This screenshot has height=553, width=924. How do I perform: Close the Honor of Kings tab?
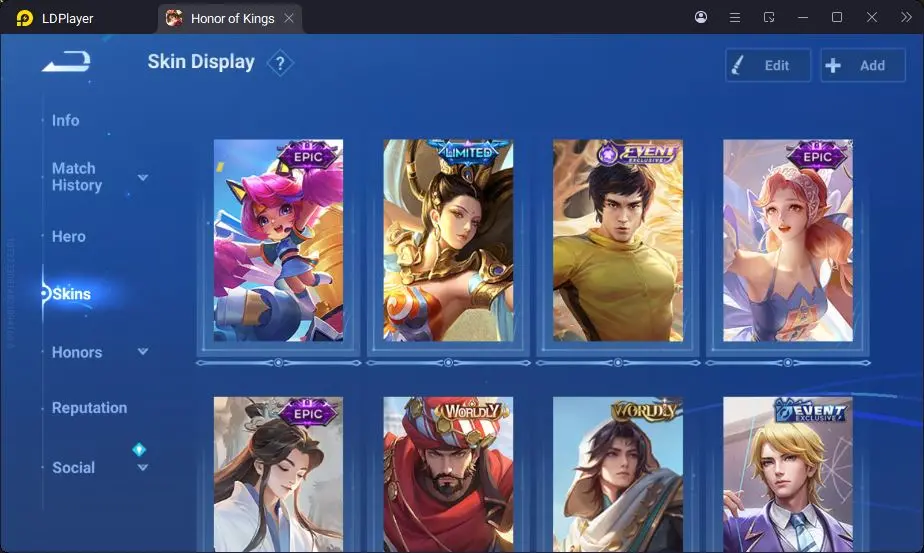pos(289,18)
